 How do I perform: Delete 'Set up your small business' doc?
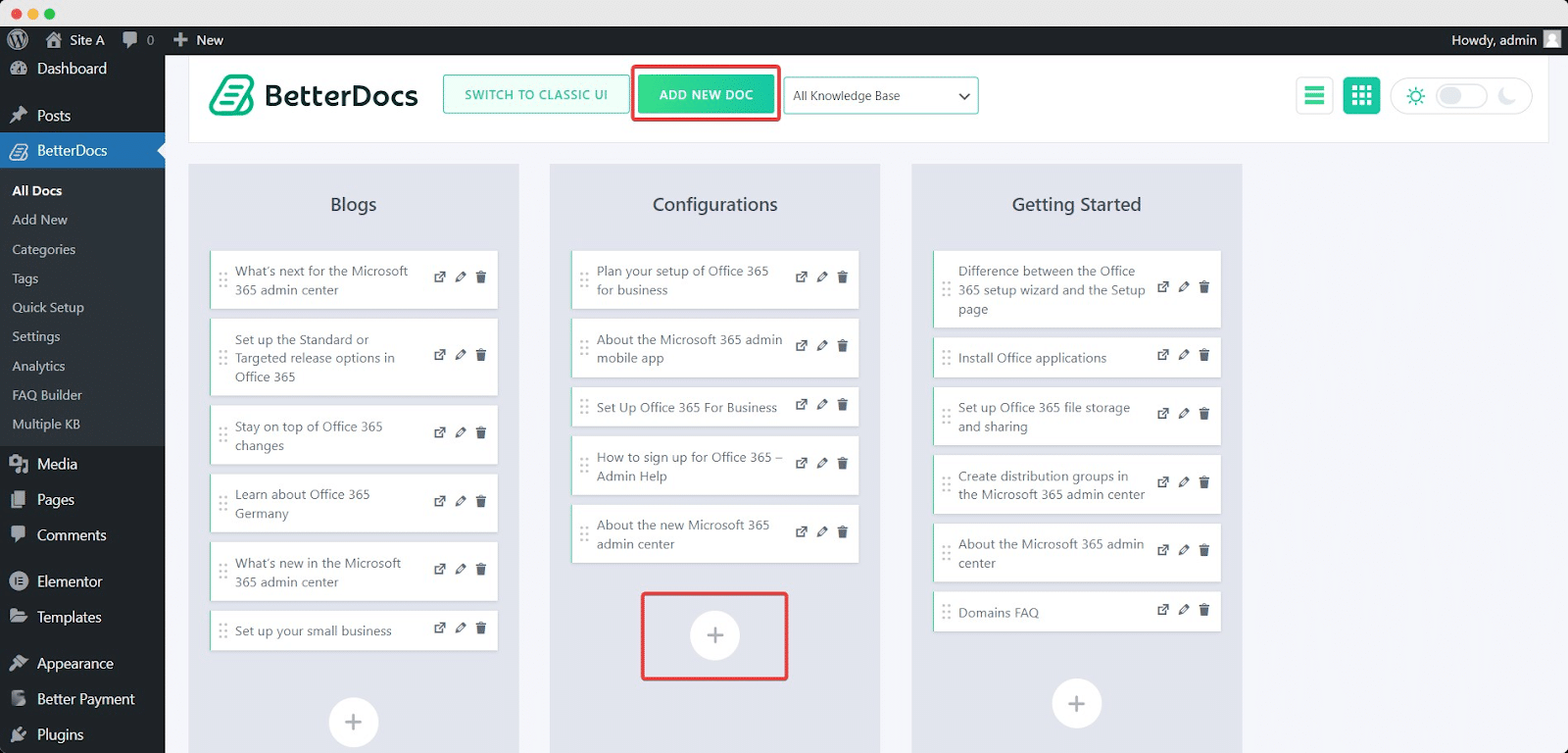[481, 627]
